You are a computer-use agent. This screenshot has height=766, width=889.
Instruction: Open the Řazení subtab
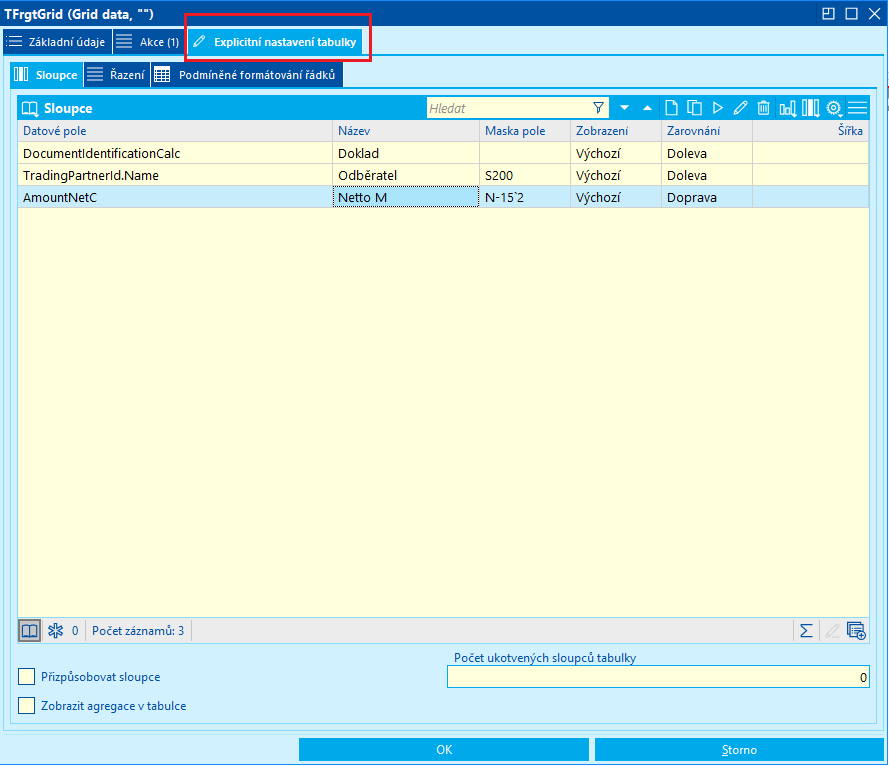(x=117, y=75)
